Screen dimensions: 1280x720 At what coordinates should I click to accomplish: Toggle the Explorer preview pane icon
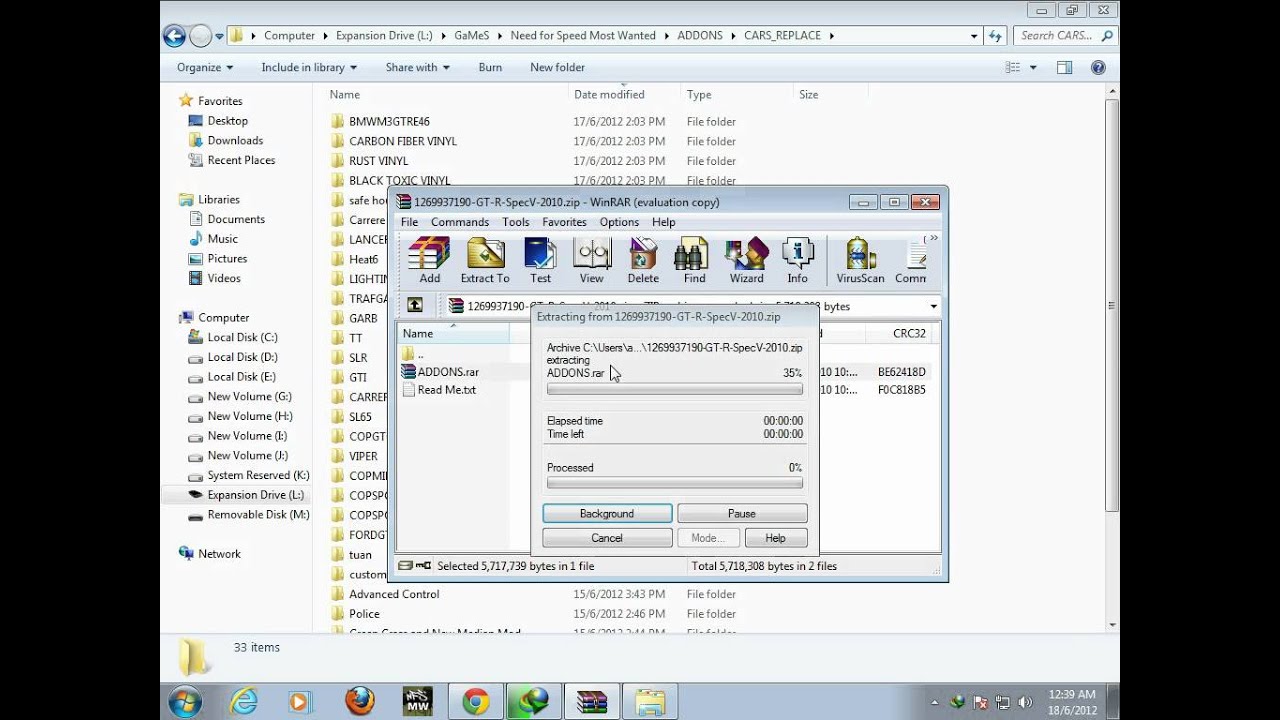coord(1064,67)
